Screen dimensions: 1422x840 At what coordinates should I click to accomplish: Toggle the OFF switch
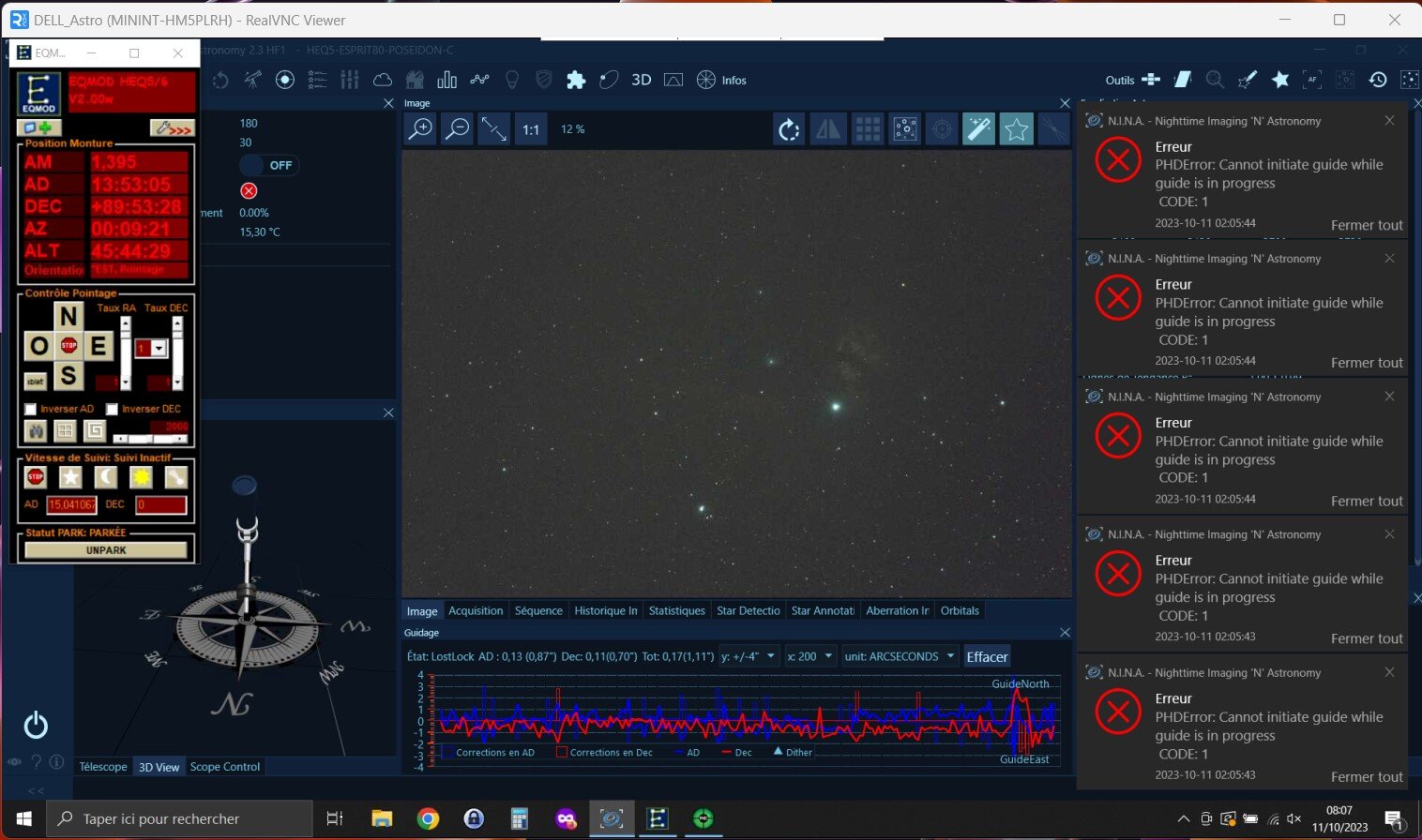click(x=266, y=165)
